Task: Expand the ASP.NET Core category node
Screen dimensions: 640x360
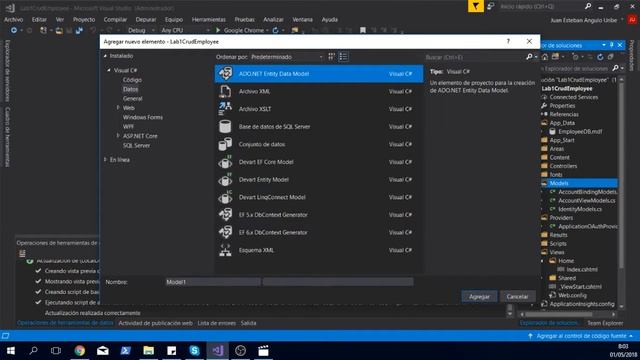Action: (x=118, y=136)
